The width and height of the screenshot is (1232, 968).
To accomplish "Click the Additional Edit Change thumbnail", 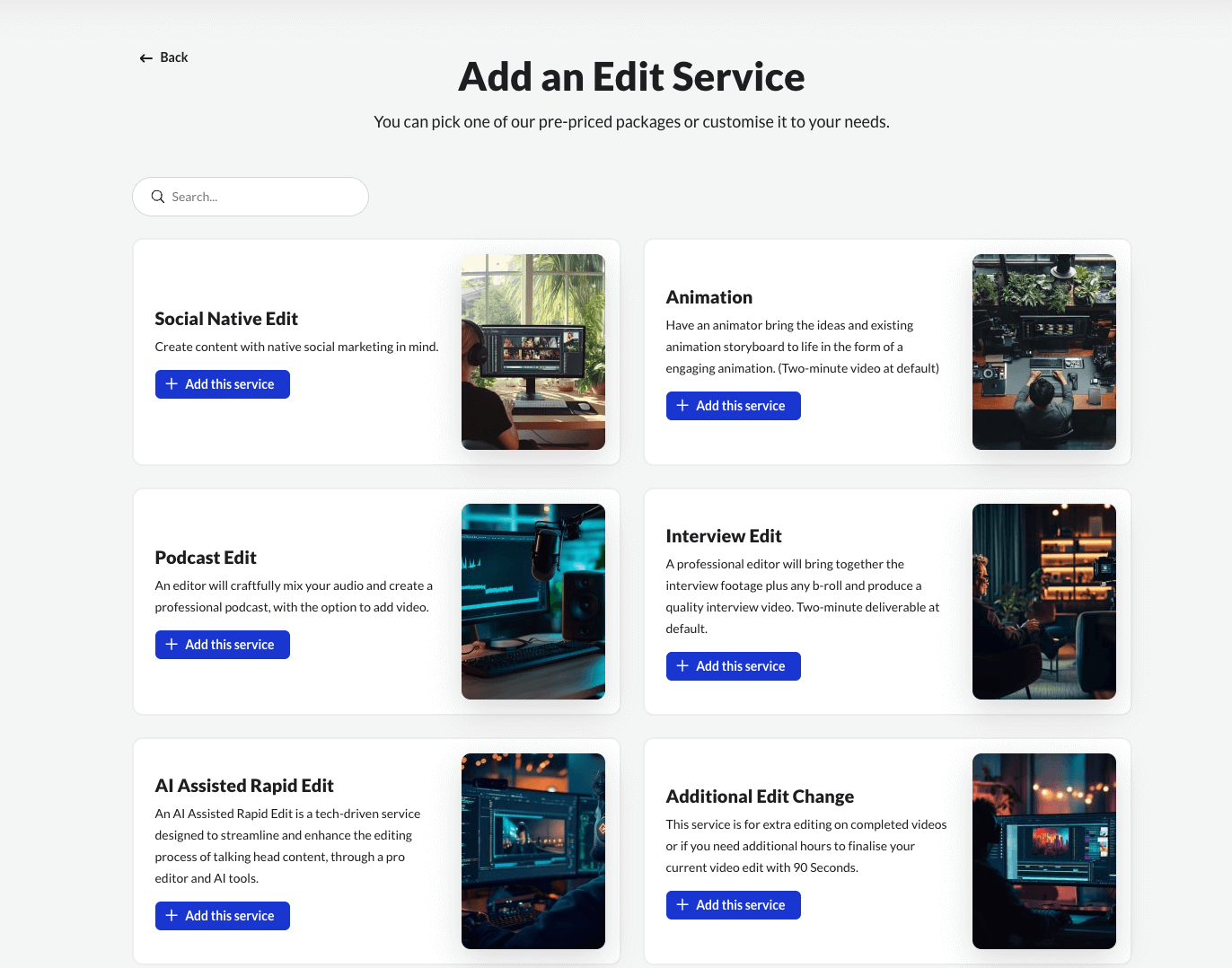I will (1043, 851).
